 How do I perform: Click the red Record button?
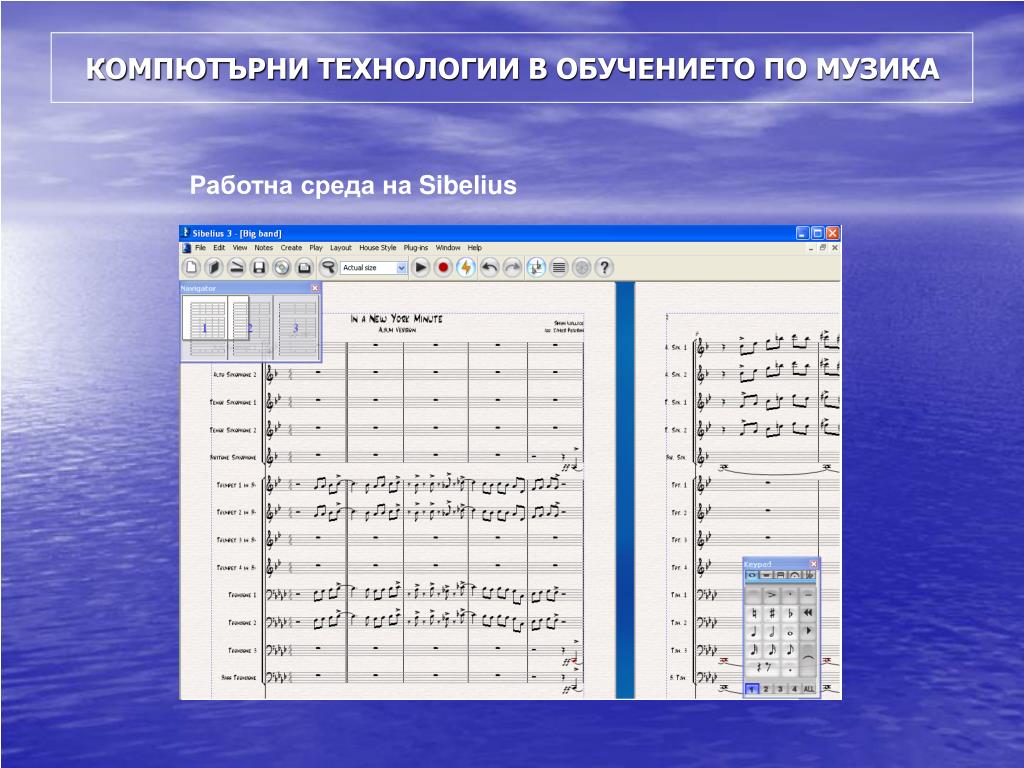(x=443, y=267)
